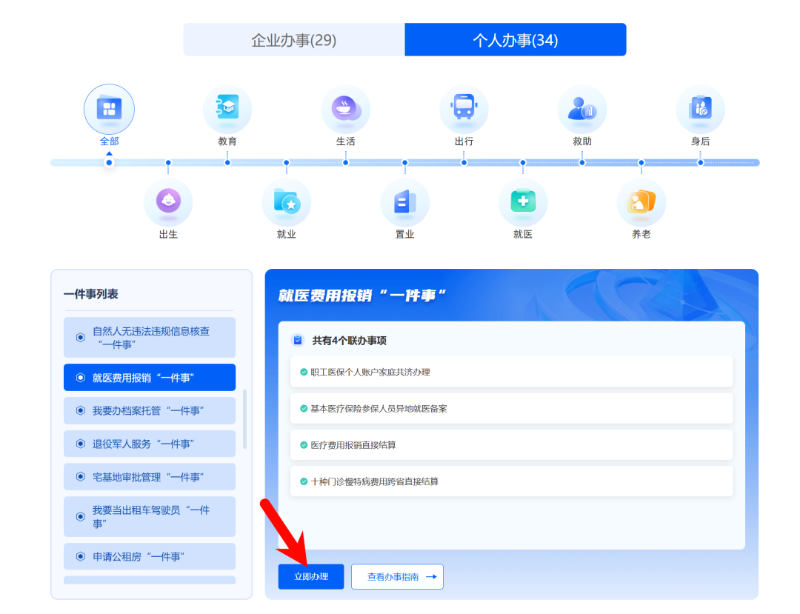Open the 就业 folder icon

286,202
